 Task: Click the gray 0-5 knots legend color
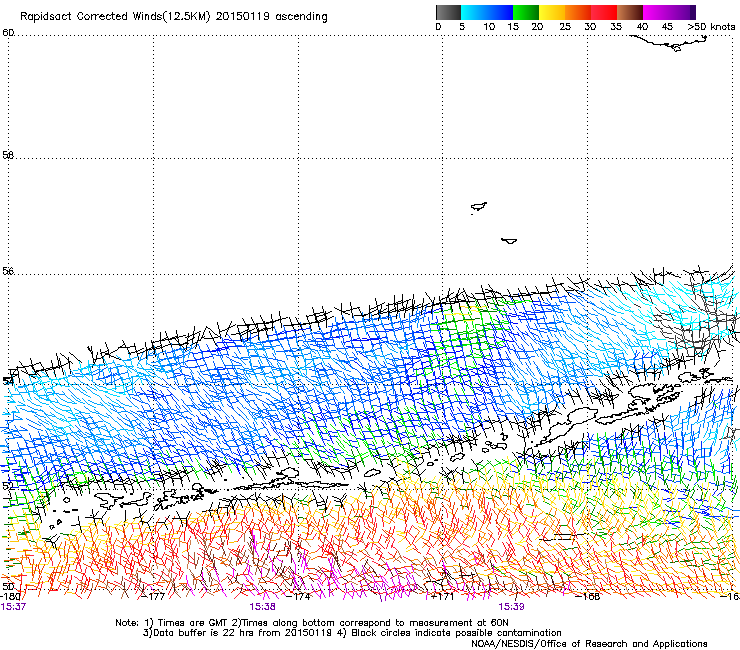(448, 12)
